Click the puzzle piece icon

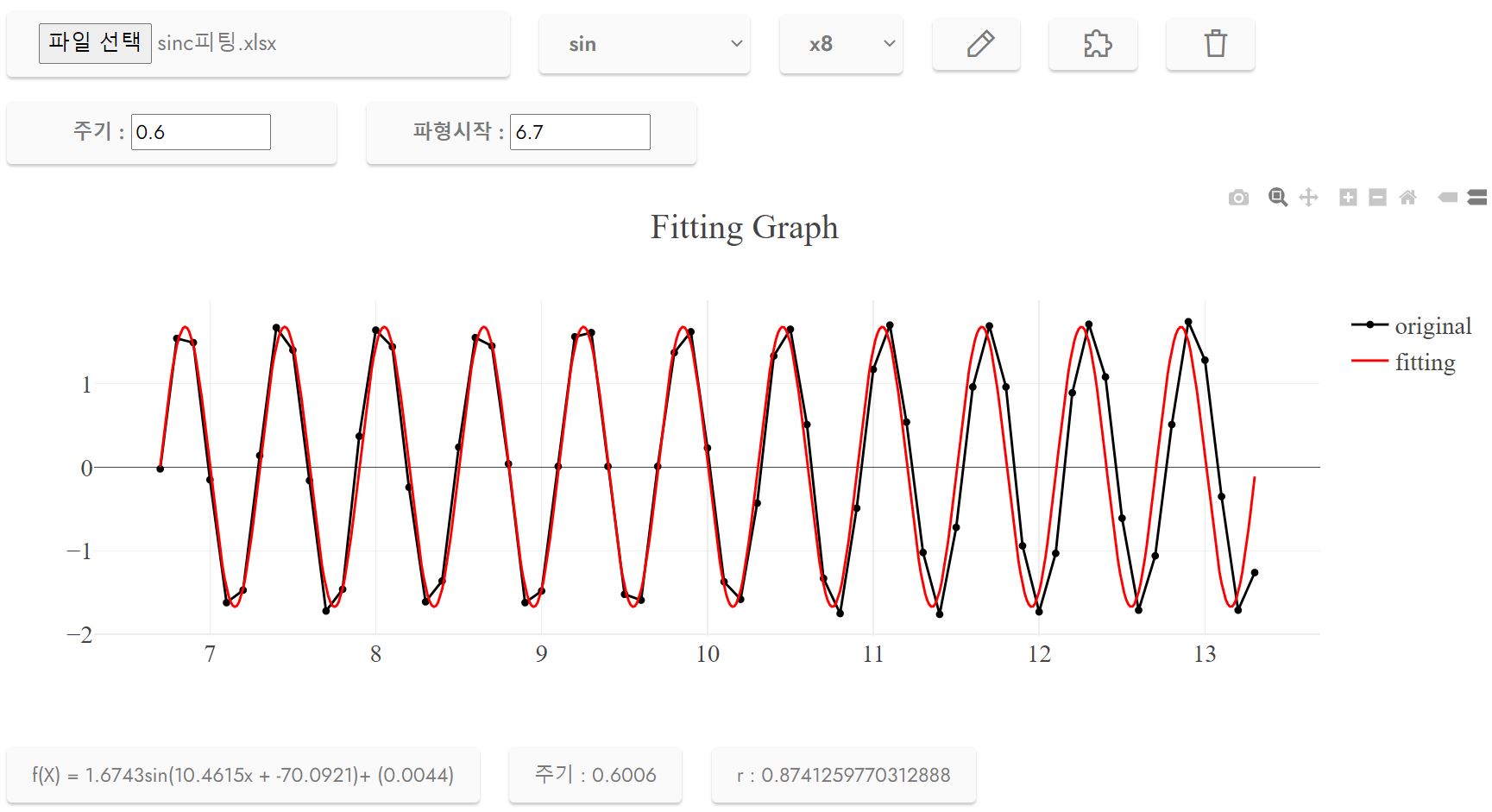pos(1093,44)
